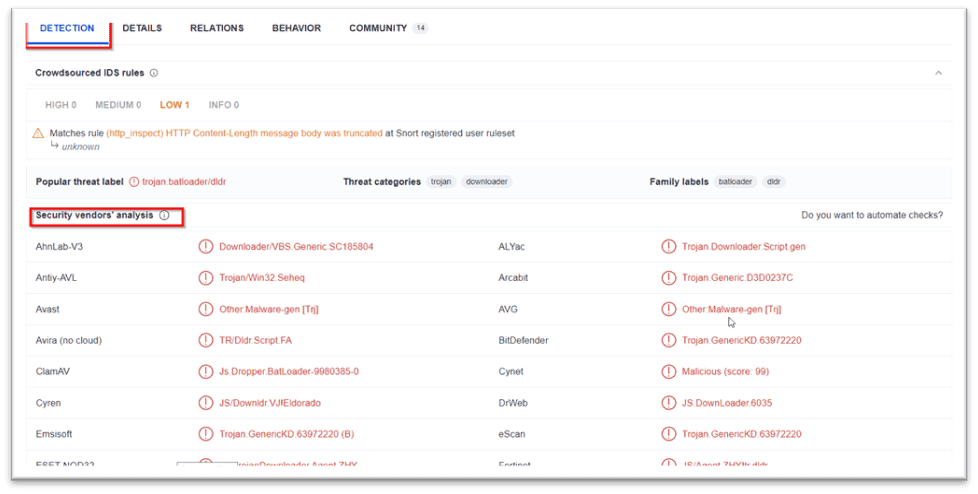This screenshot has height=494, width=978.
Task: Click the JS/Downldr.VJ!Eldorado detection result
Action: pos(270,402)
